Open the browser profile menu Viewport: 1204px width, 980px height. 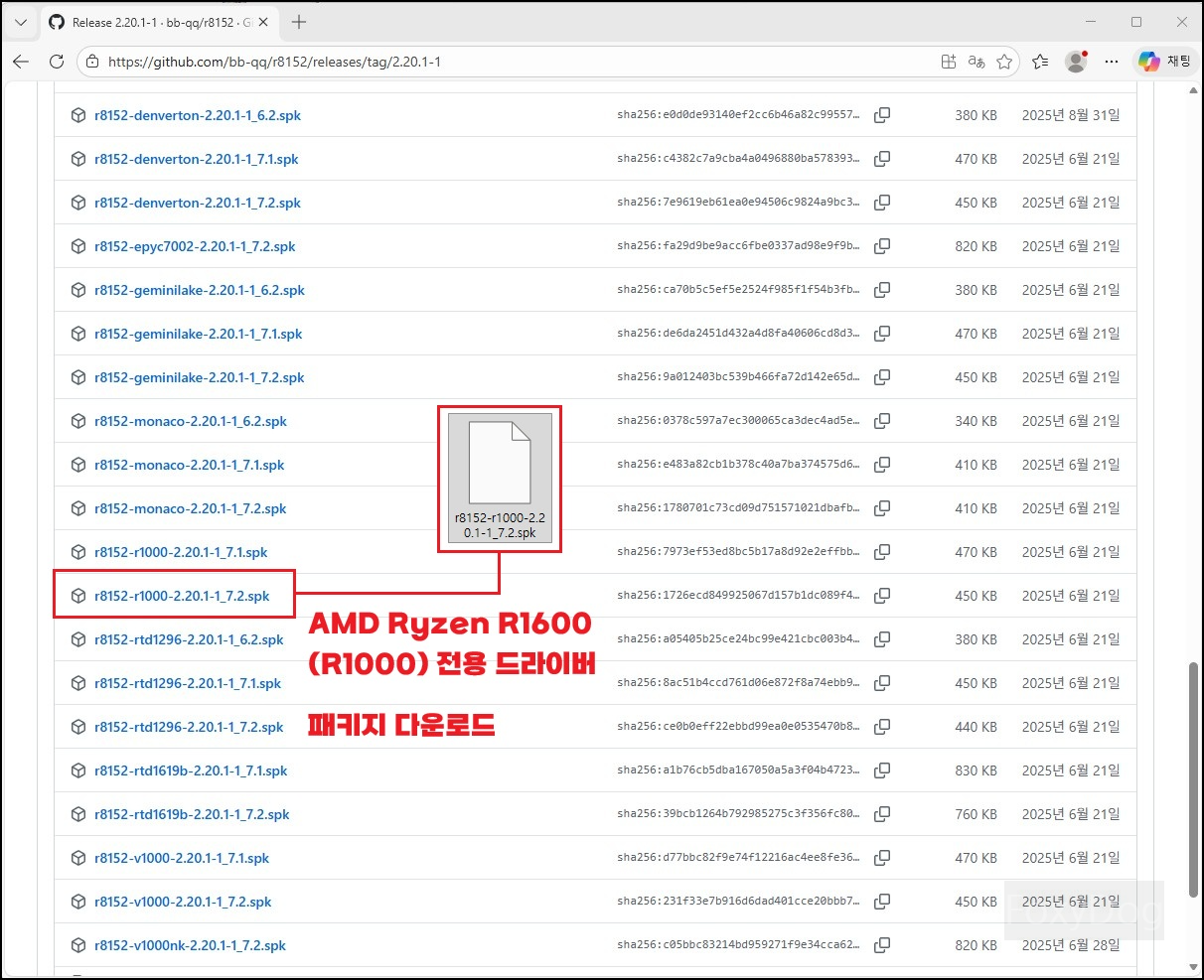(1076, 62)
